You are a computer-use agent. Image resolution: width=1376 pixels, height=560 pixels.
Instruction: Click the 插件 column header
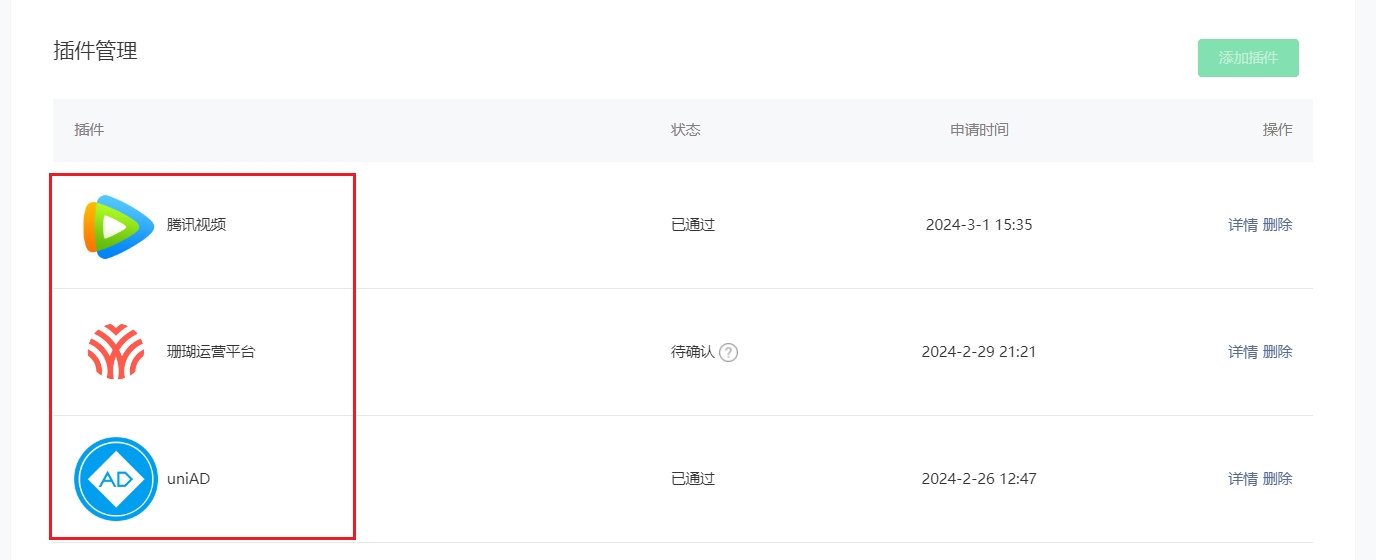tap(89, 130)
